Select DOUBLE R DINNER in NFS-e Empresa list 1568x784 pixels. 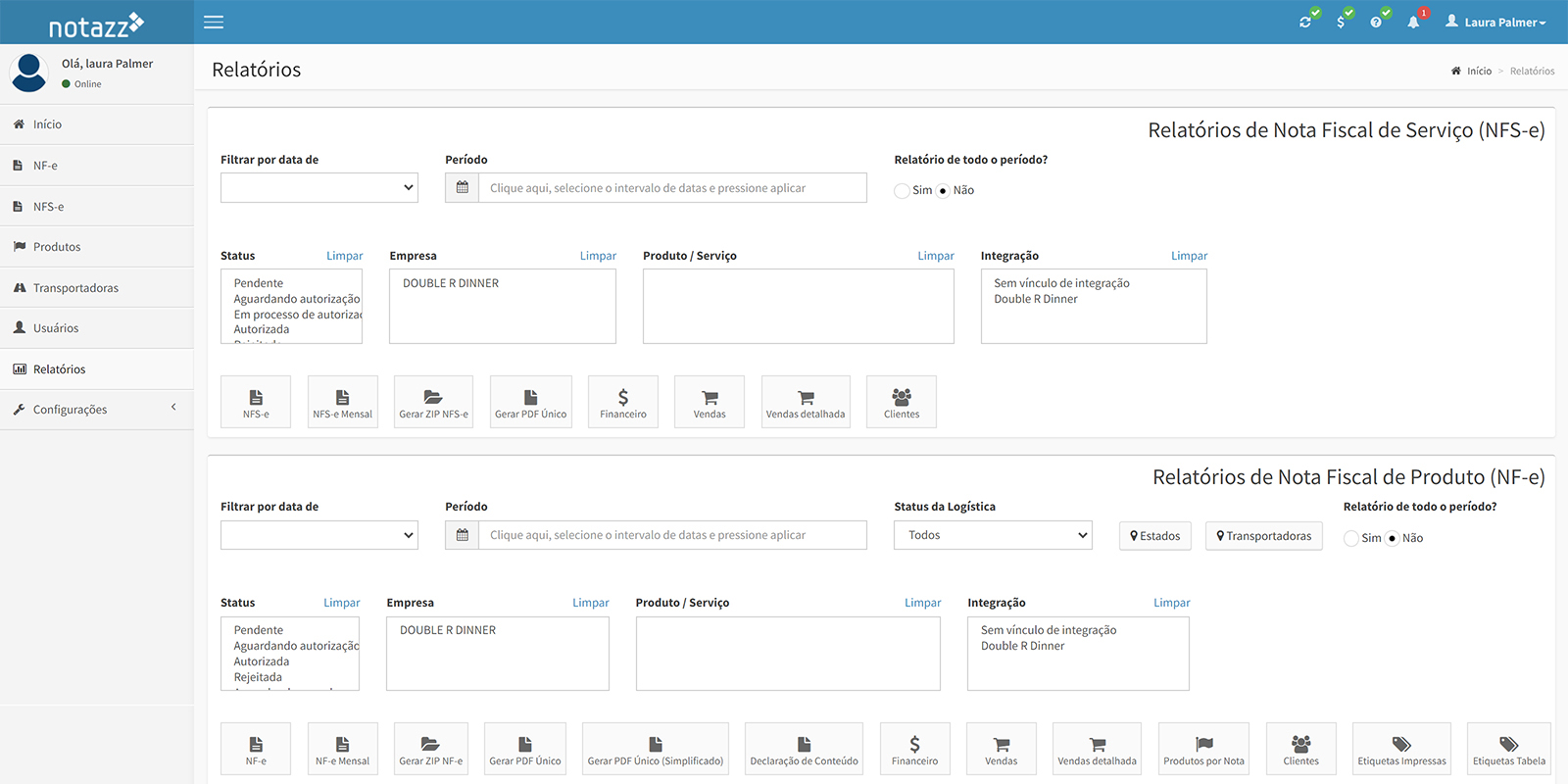click(451, 283)
